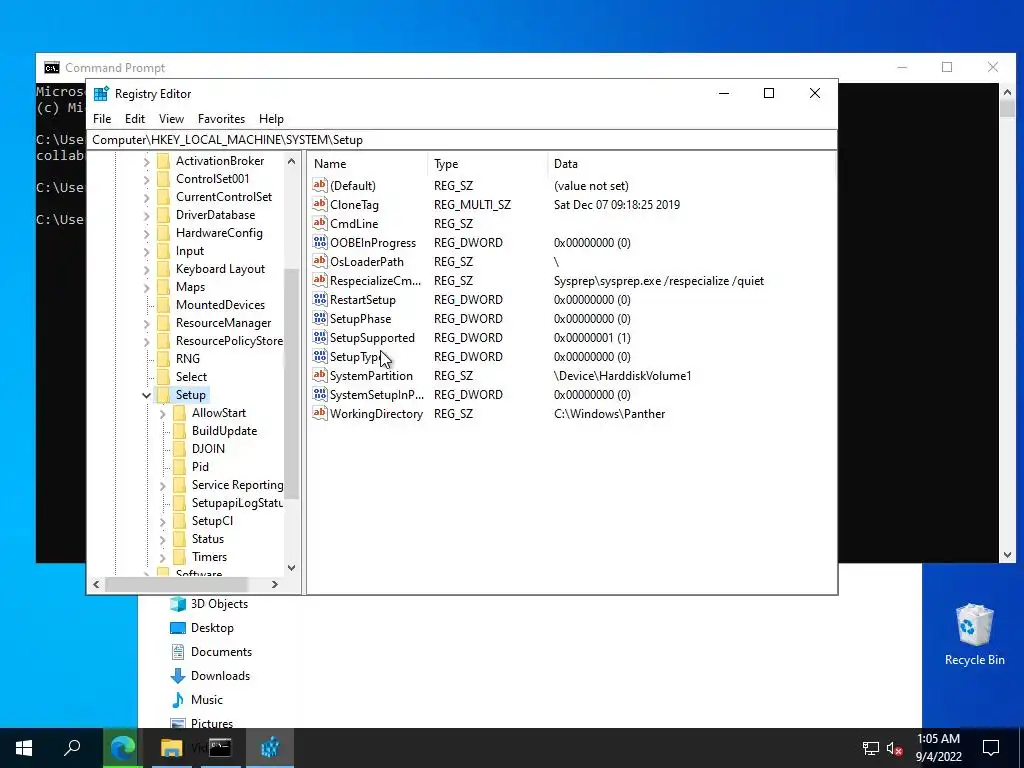Screen dimensions: 1024x768
Task: Click the folder icon of the Pid key
Action: 180,467
